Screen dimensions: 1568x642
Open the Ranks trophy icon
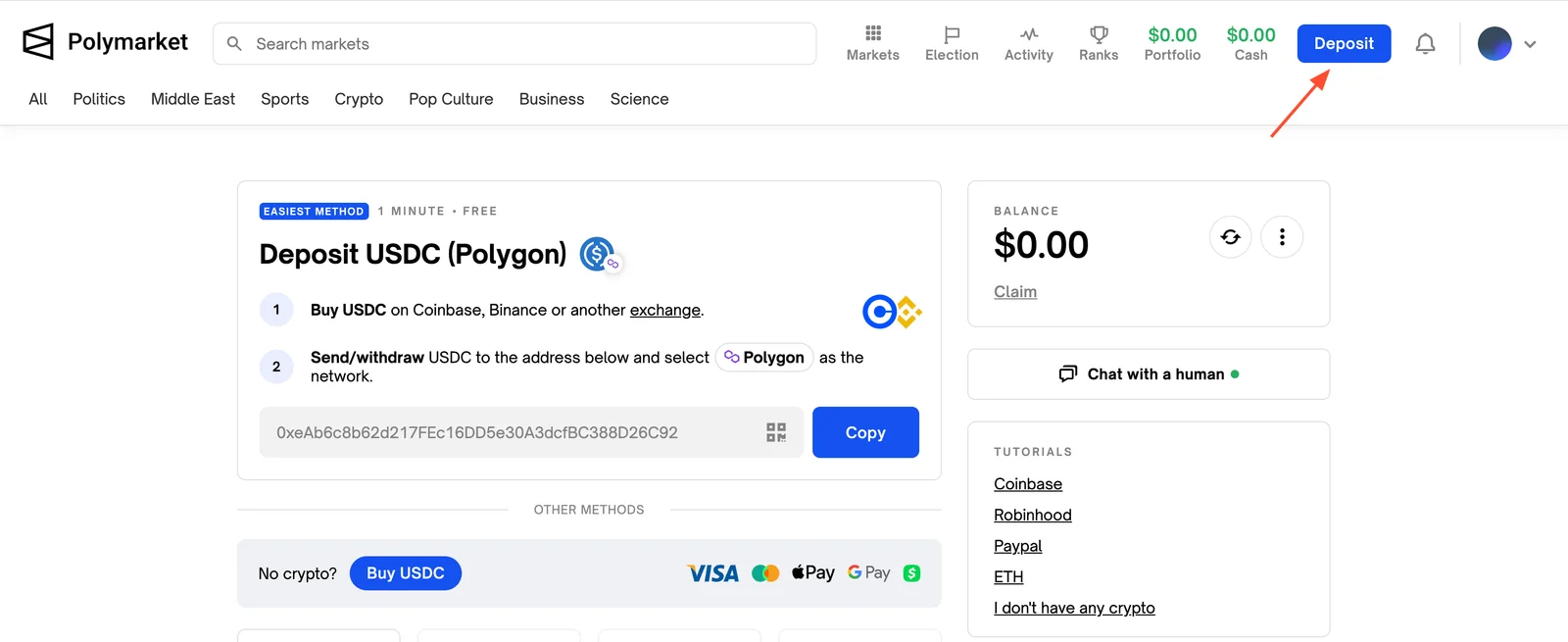[x=1099, y=34]
